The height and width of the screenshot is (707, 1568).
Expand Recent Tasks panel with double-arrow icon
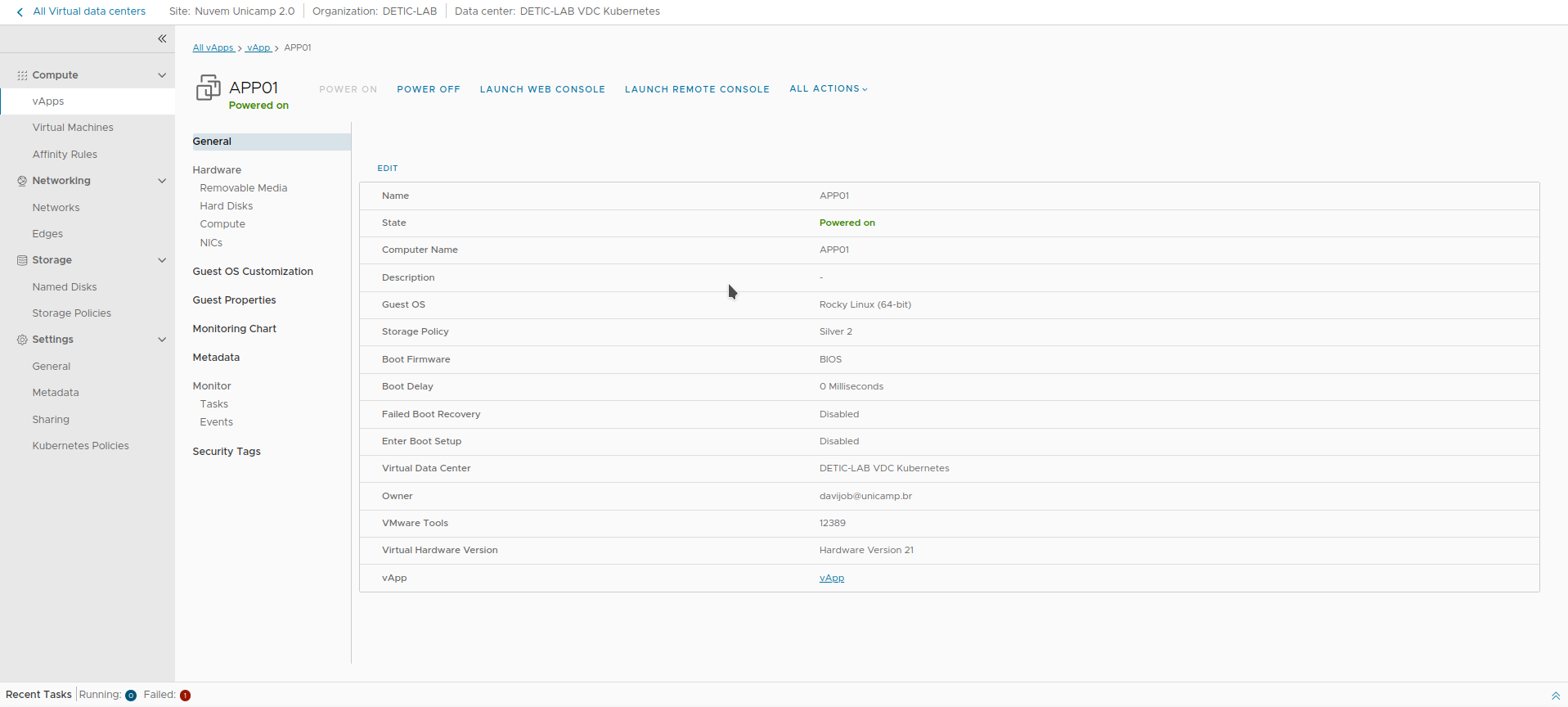point(1555,696)
